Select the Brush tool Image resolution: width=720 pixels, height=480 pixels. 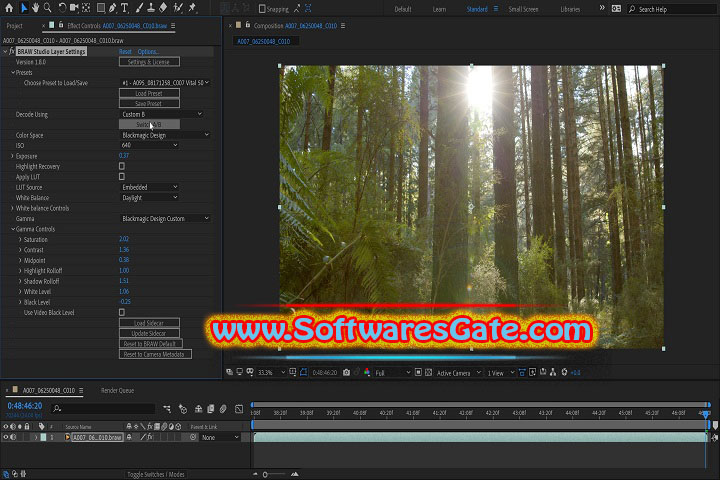140,8
